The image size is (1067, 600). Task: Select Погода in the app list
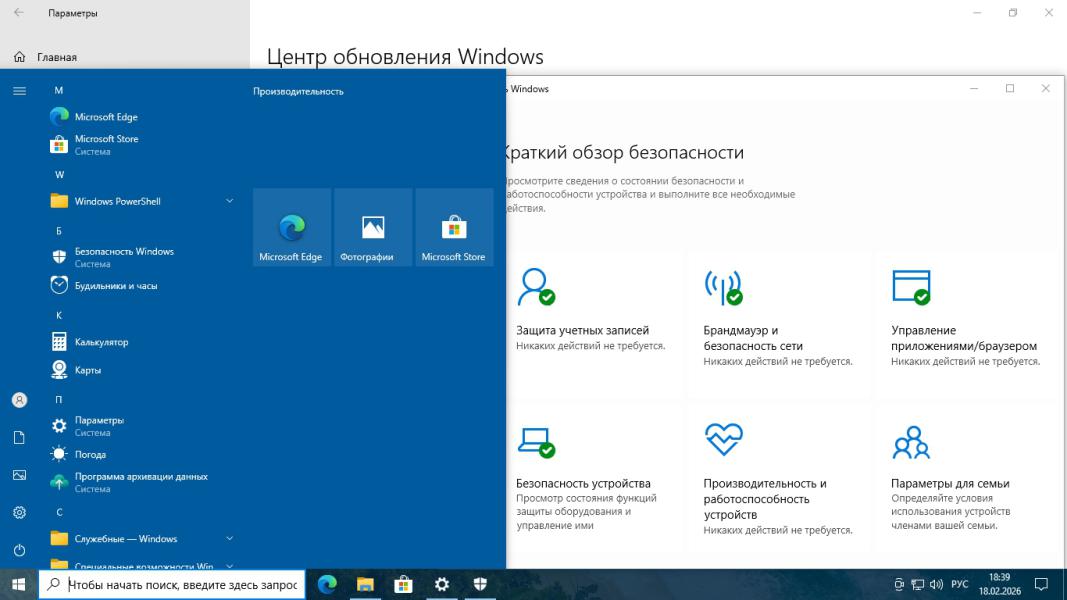(x=90, y=454)
